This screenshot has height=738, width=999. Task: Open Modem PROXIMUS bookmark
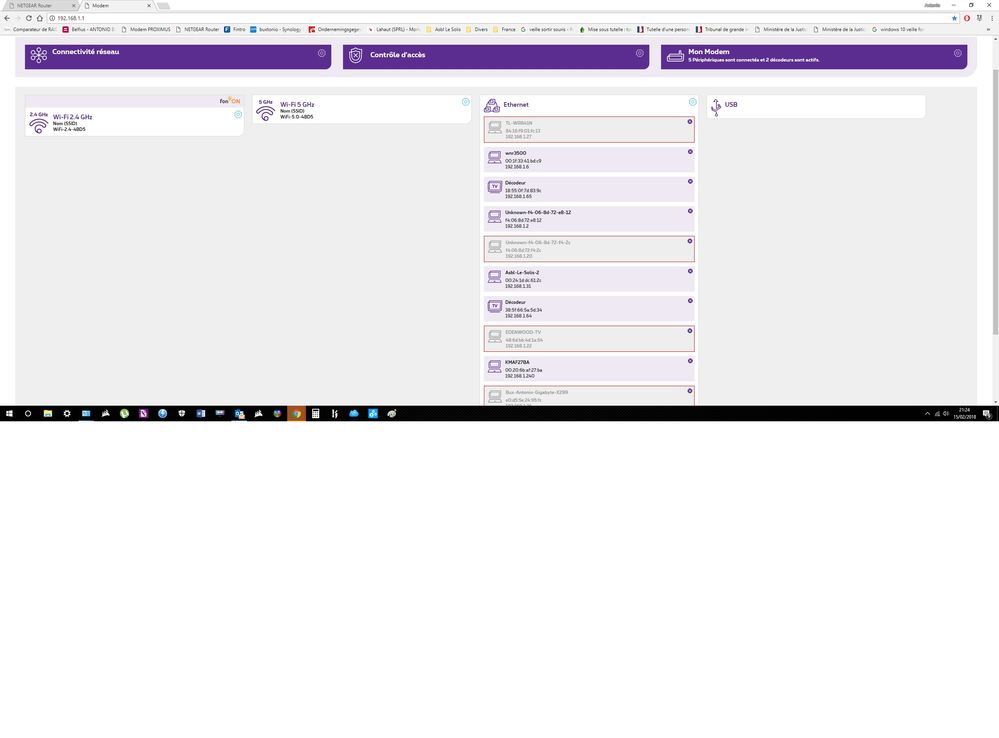(x=146, y=29)
